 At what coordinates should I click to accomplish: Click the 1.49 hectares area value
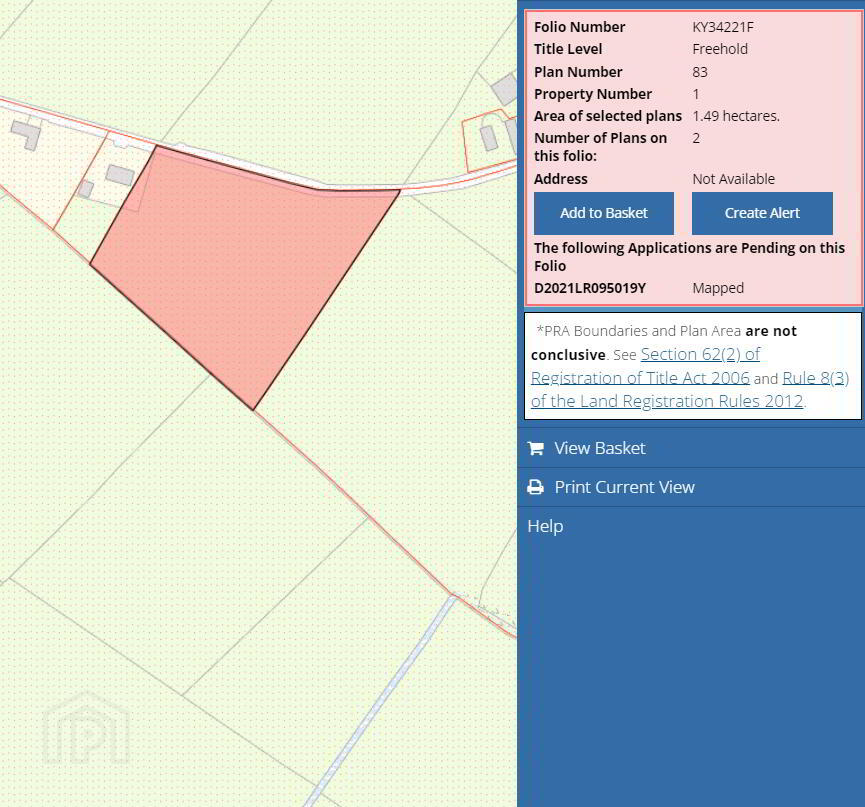(736, 116)
